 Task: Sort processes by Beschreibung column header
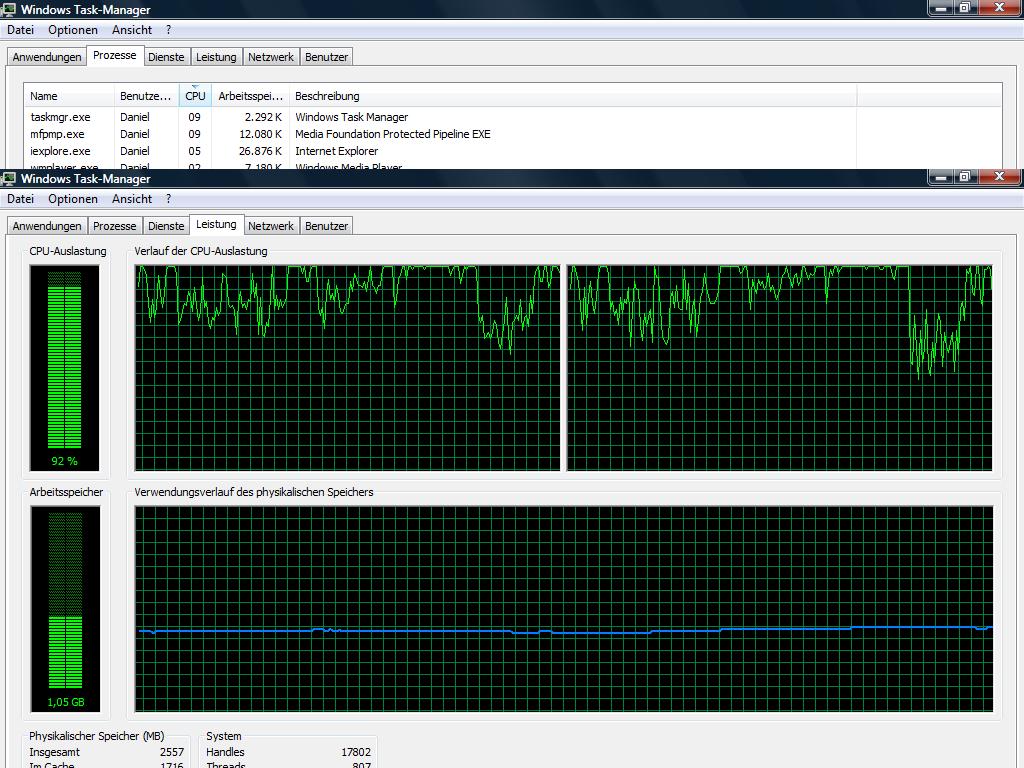573,96
